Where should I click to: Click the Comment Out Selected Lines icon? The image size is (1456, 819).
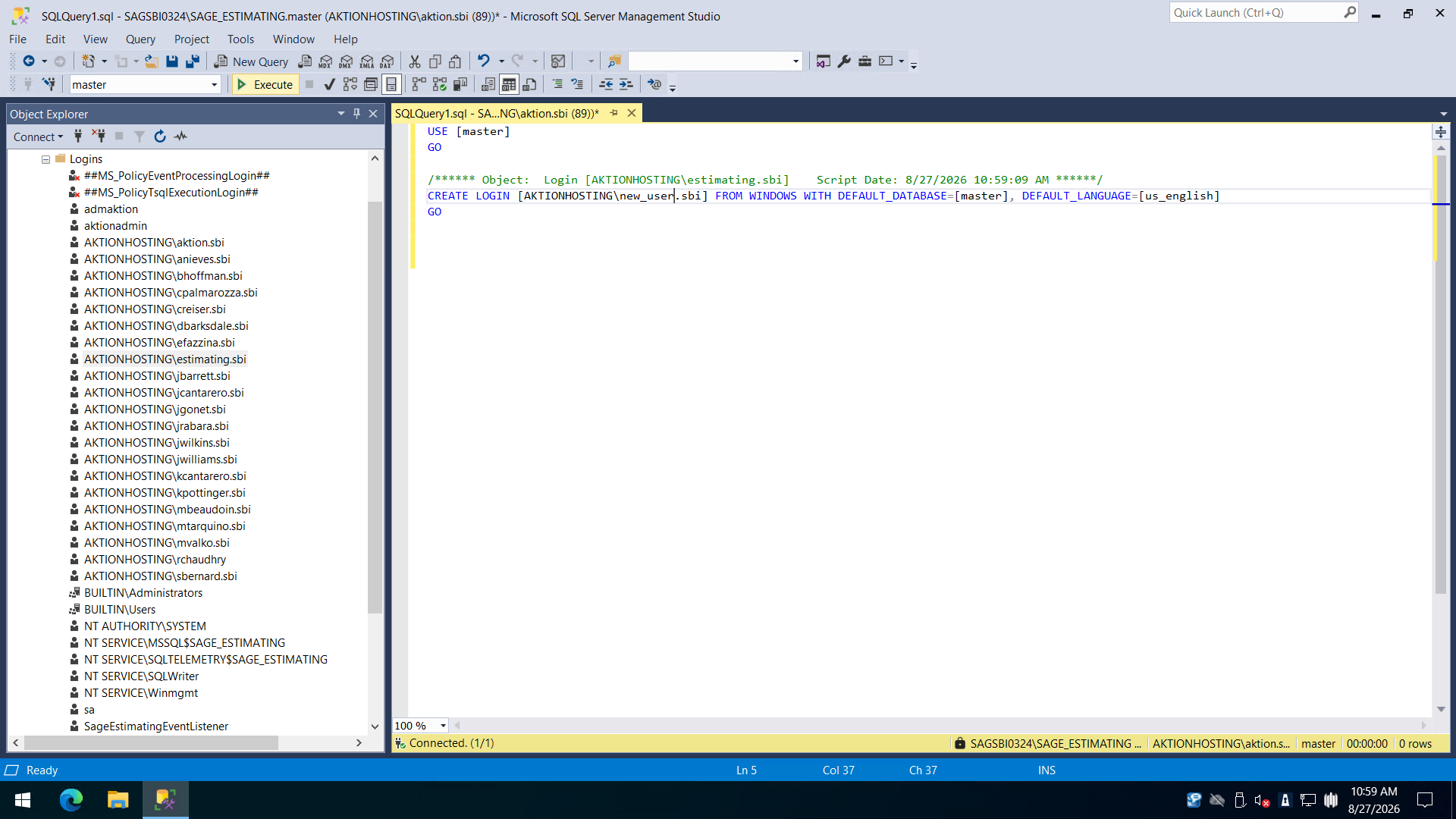coord(557,84)
